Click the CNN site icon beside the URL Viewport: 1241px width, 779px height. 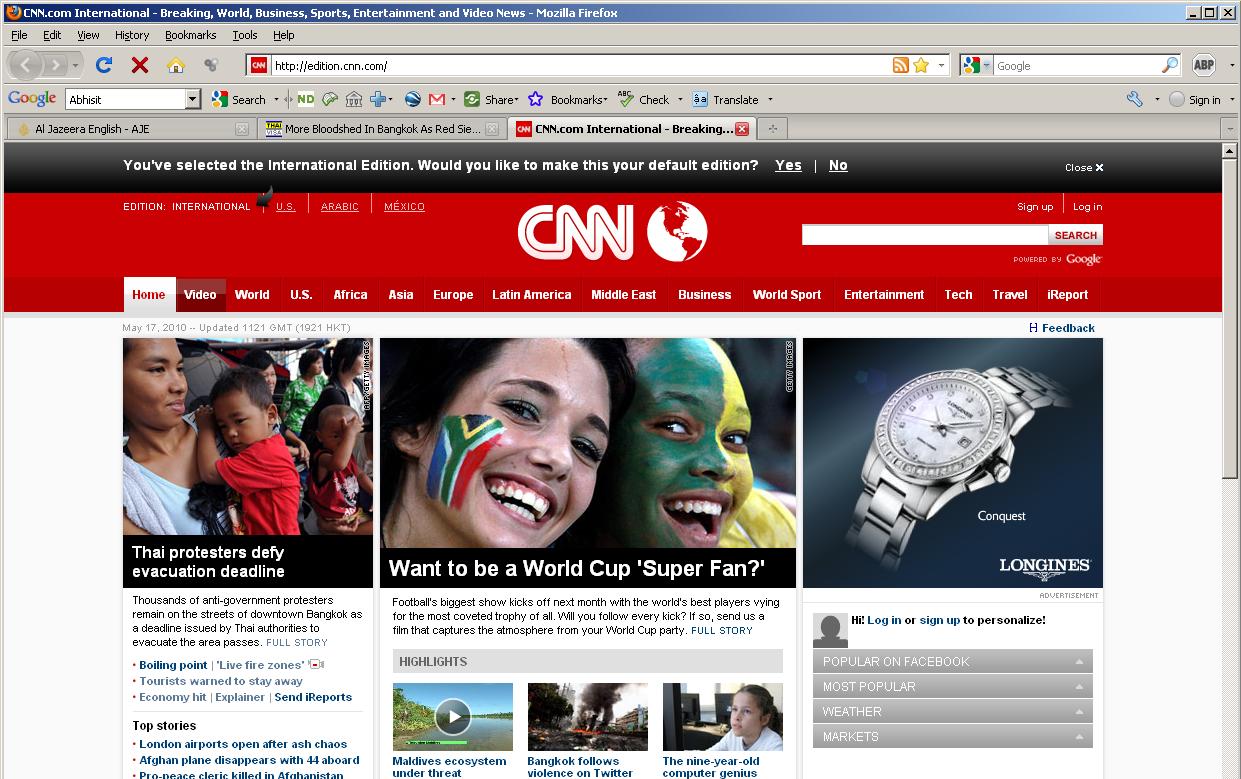(259, 65)
